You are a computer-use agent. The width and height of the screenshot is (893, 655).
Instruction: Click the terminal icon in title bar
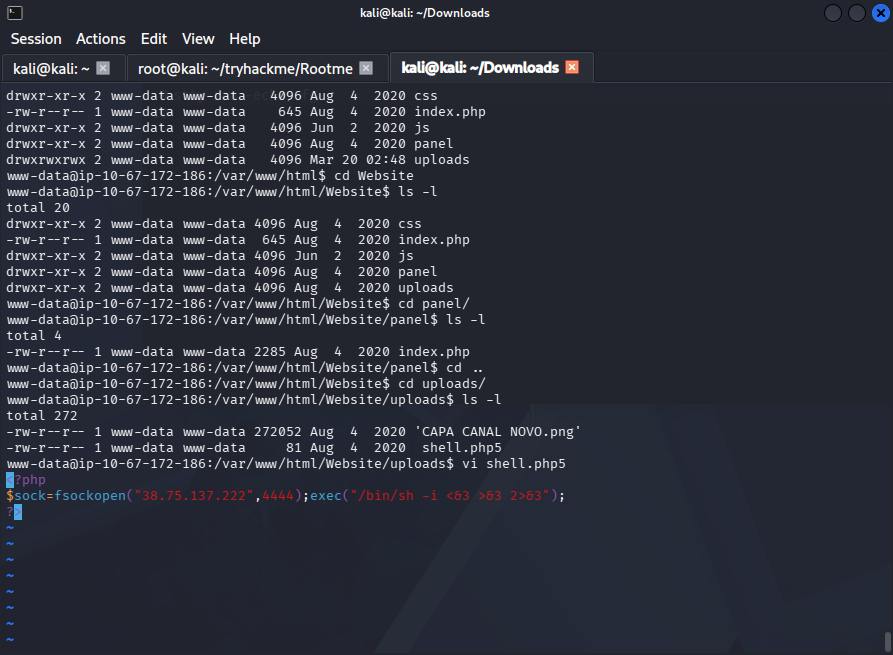pos(15,13)
